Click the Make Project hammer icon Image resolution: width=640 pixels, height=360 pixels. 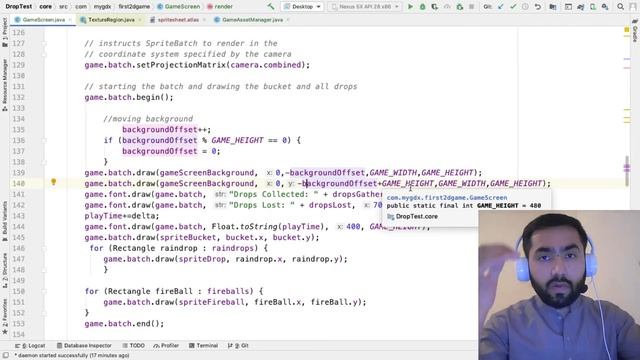pyautogui.click(x=271, y=7)
